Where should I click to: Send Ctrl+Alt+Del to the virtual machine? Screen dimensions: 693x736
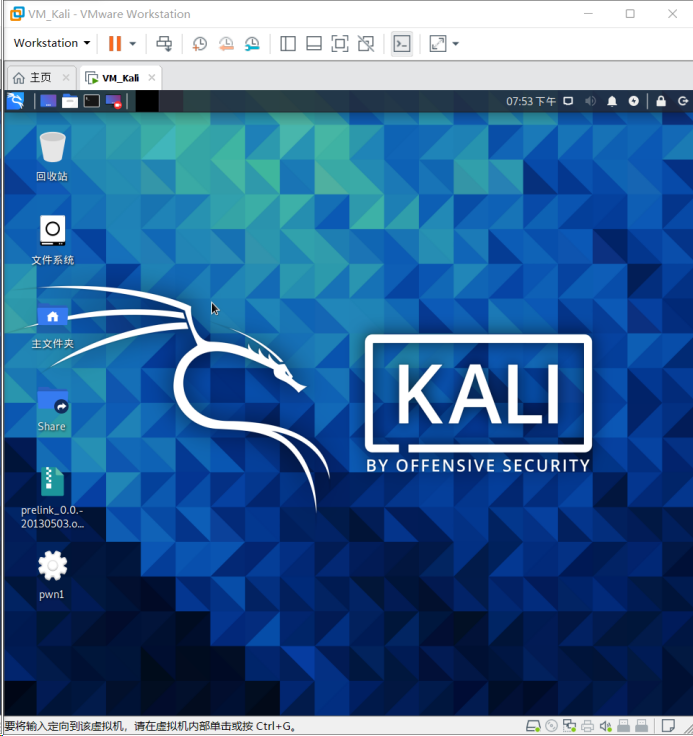tap(164, 44)
